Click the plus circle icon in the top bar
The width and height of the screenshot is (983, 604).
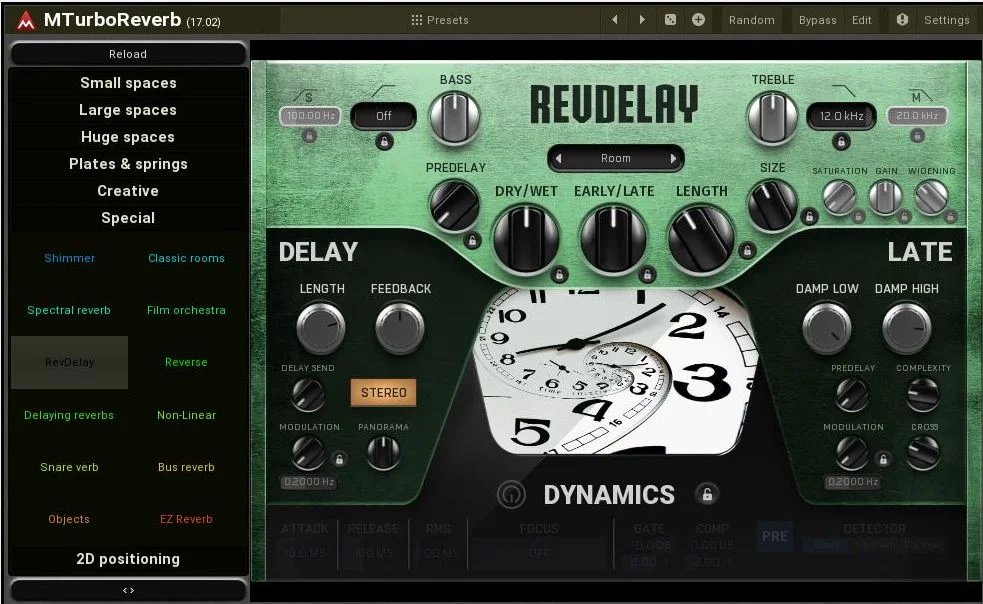[x=698, y=20]
